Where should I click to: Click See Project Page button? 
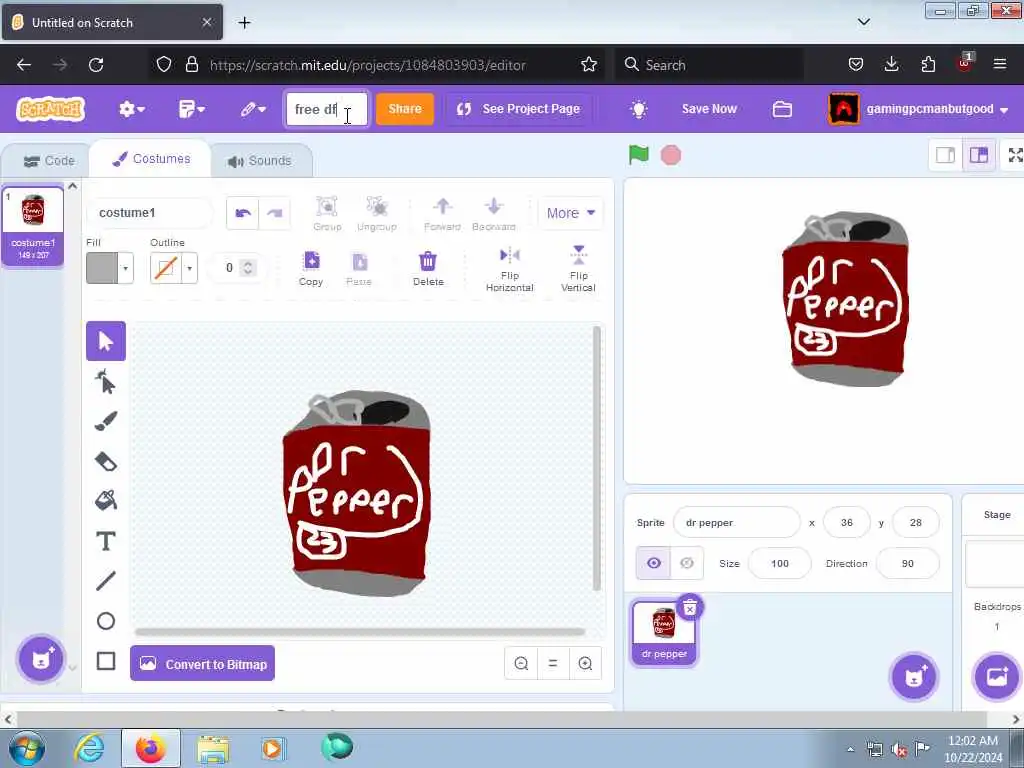519,109
